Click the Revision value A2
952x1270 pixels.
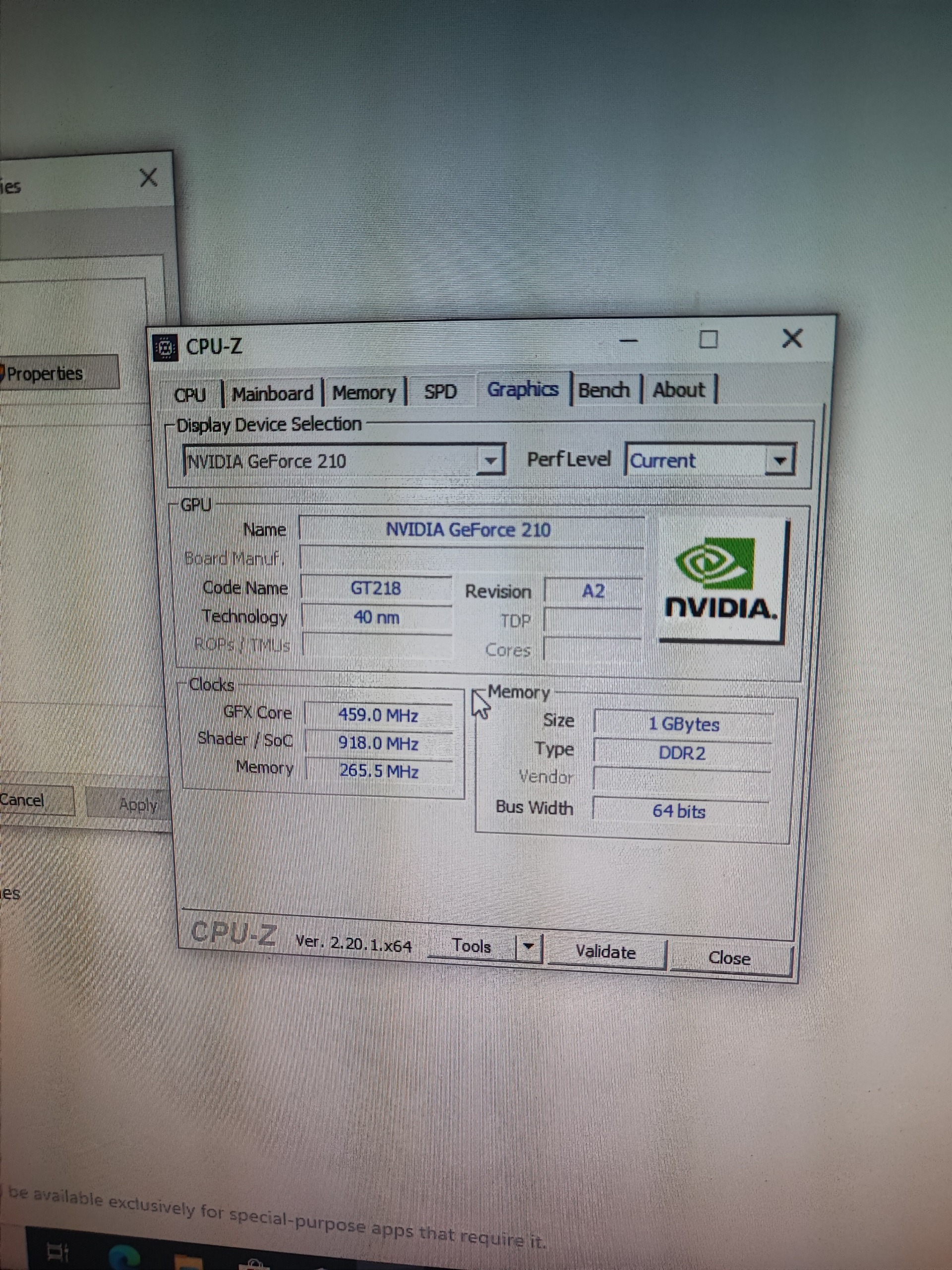593,591
